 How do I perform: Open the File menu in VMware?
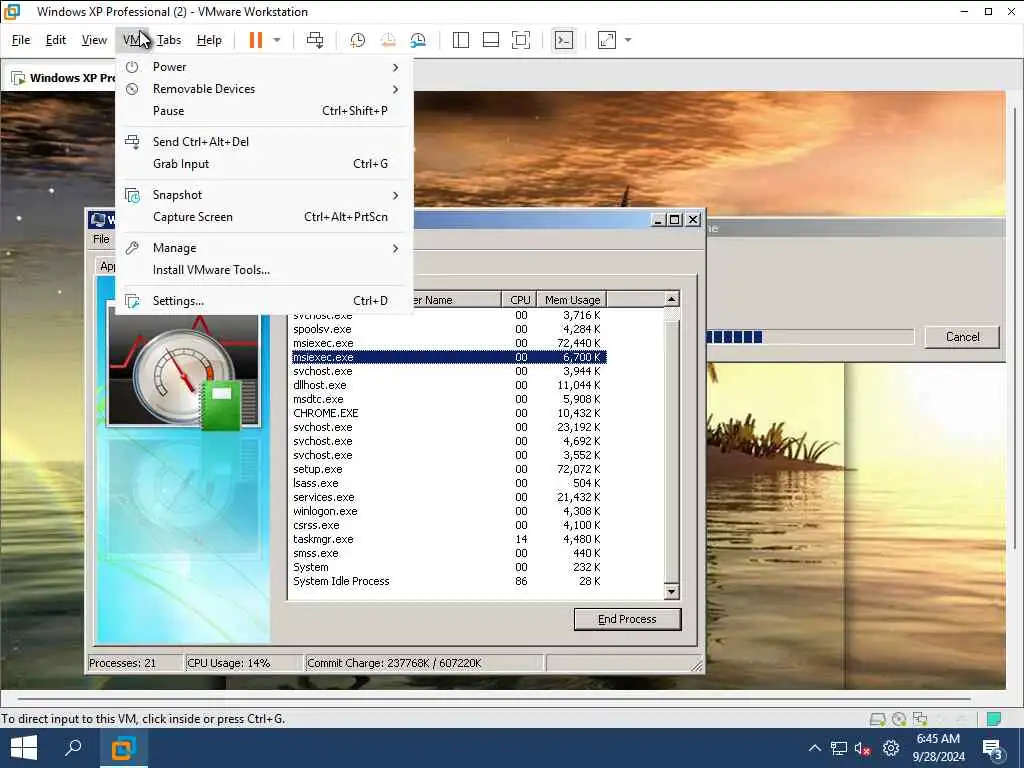pos(21,40)
